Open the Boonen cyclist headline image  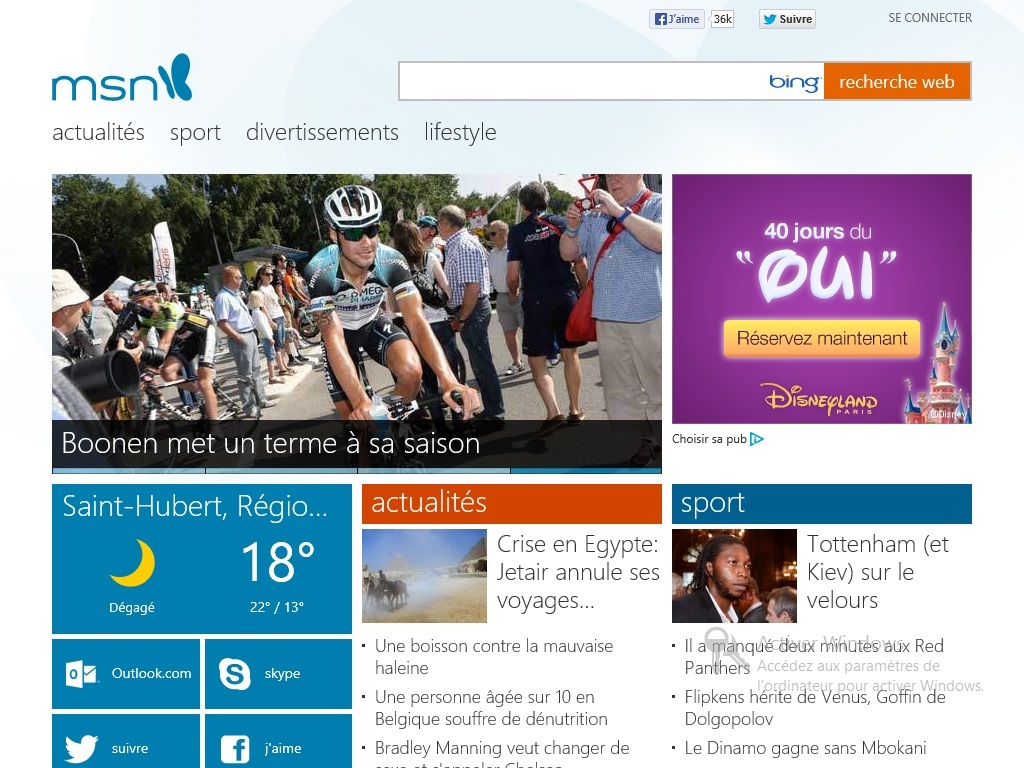click(357, 297)
